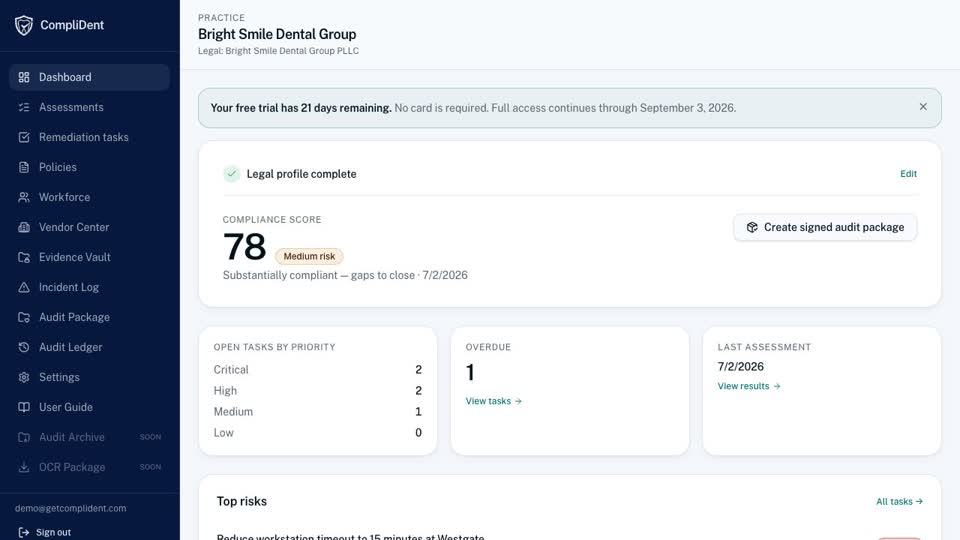This screenshot has width=960, height=540.
Task: Click the Vendor Center building icon
Action: 24,227
